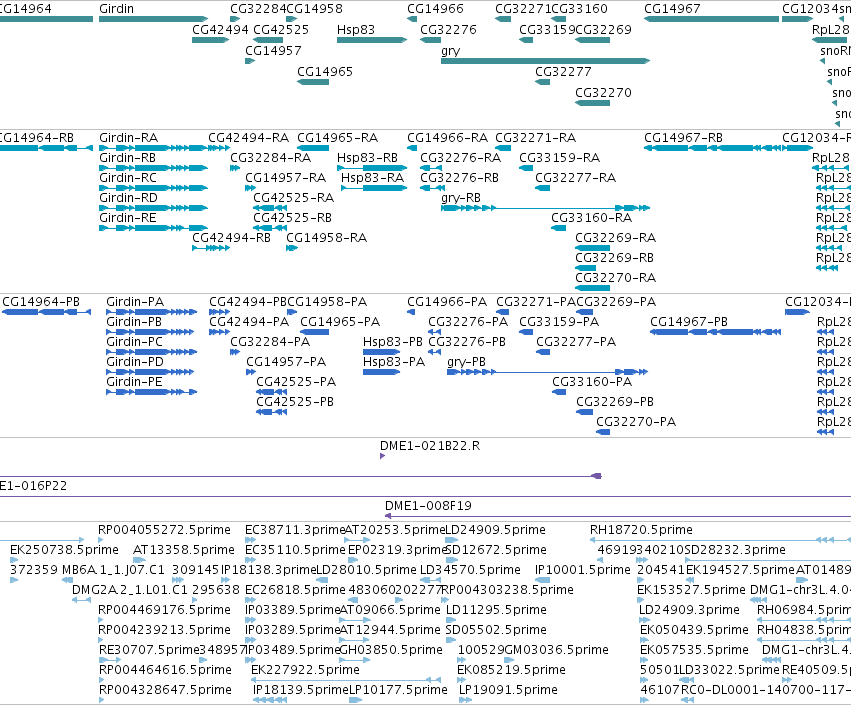
Task: Select the Girdin gene label
Action: coord(116,9)
